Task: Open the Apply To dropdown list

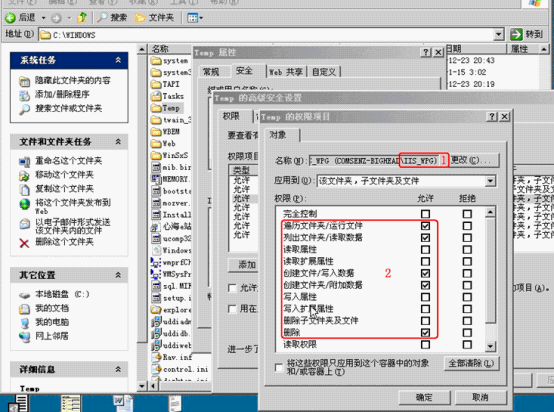Action: 490,181
